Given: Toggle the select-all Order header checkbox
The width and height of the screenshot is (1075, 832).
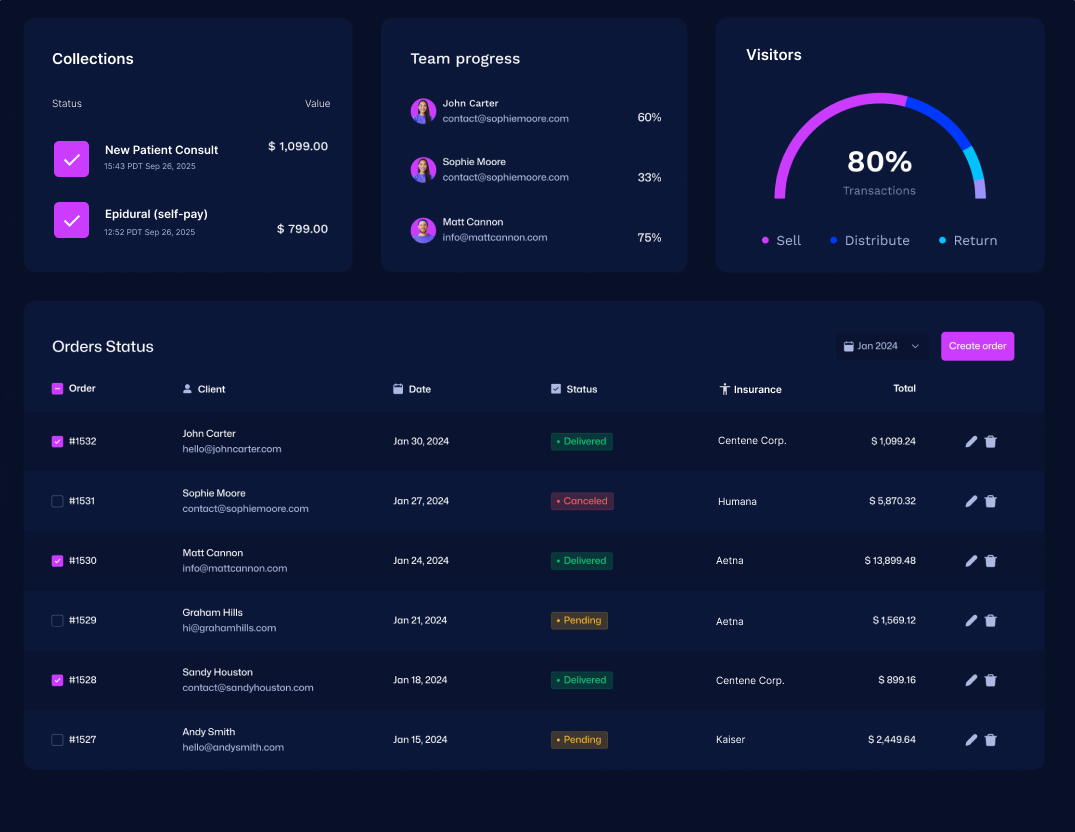Looking at the screenshot, I should point(57,389).
